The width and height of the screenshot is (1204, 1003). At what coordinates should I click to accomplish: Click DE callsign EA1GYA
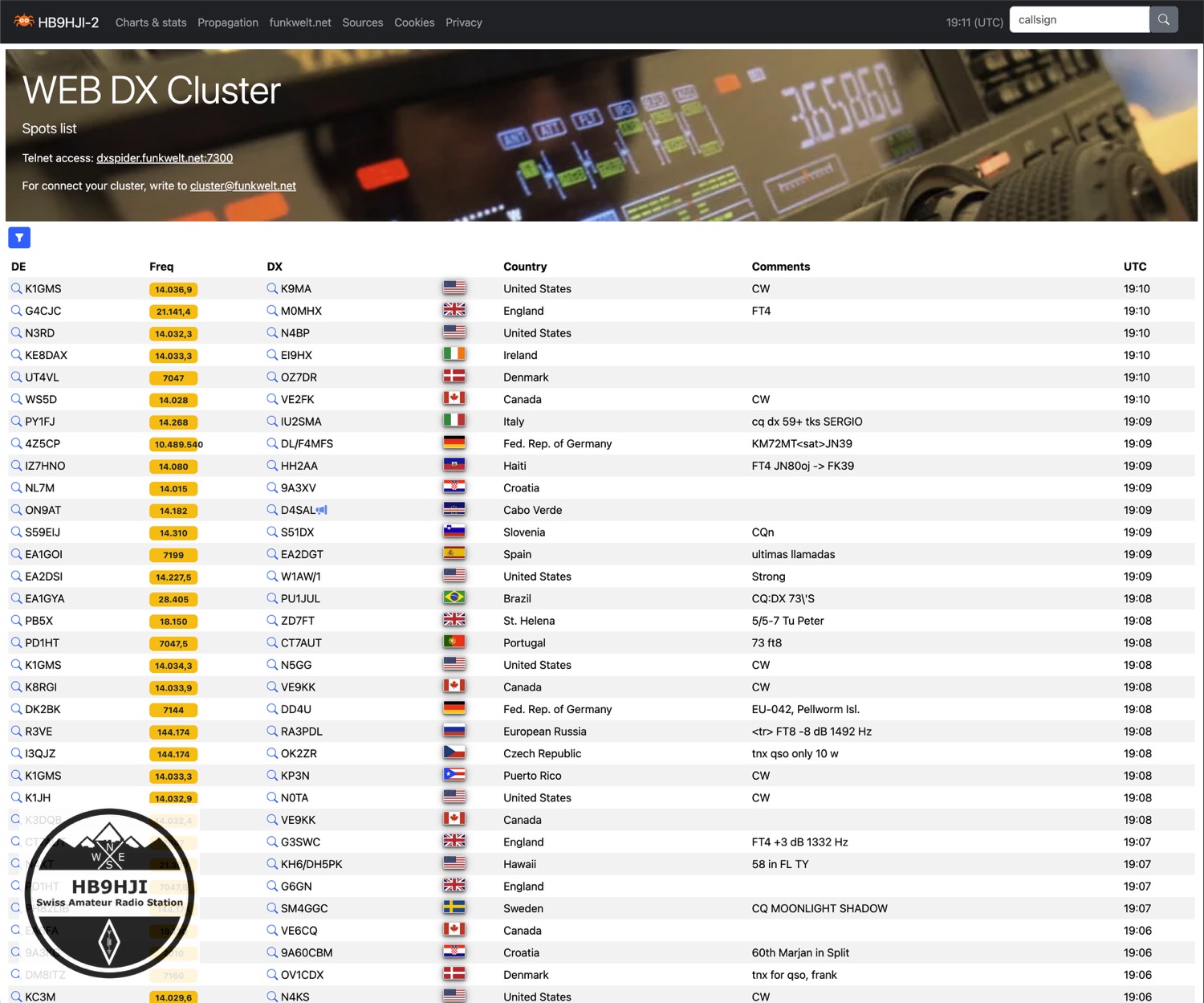45,598
